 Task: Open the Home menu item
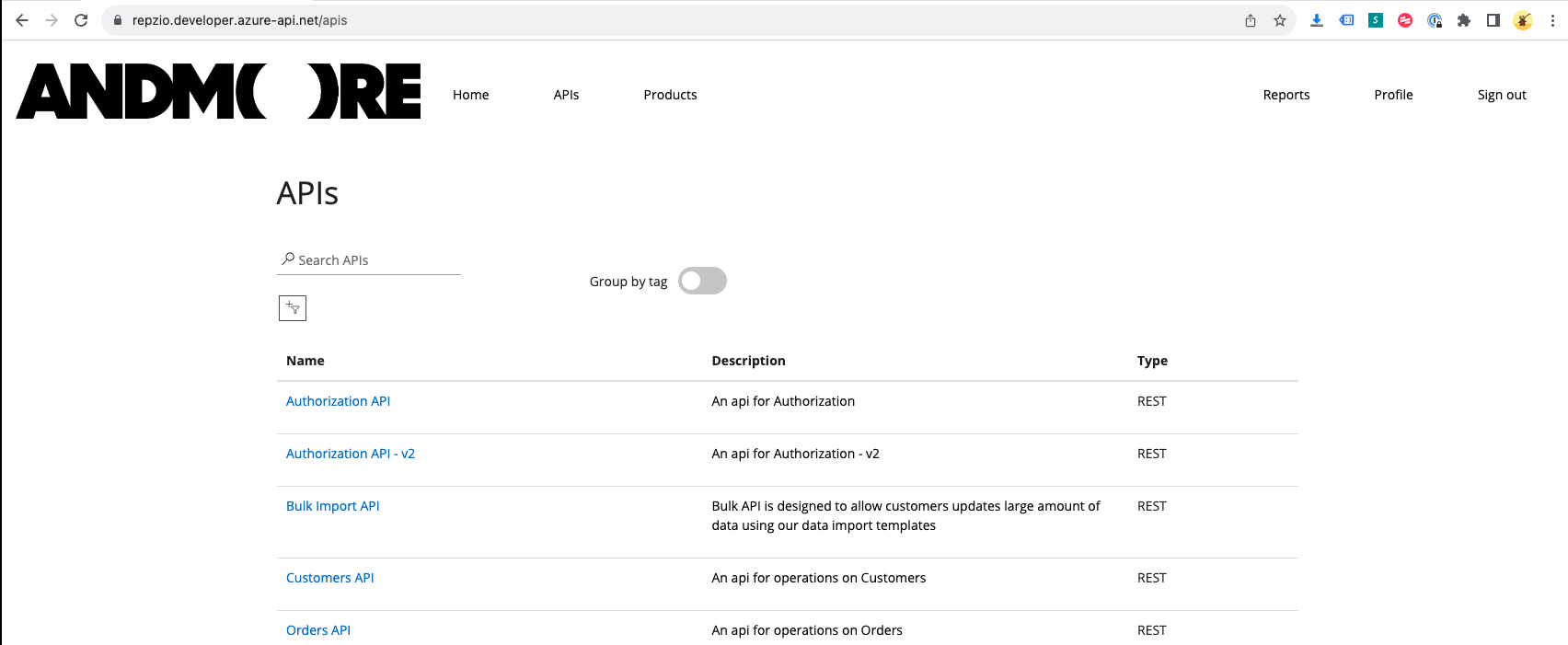point(471,95)
